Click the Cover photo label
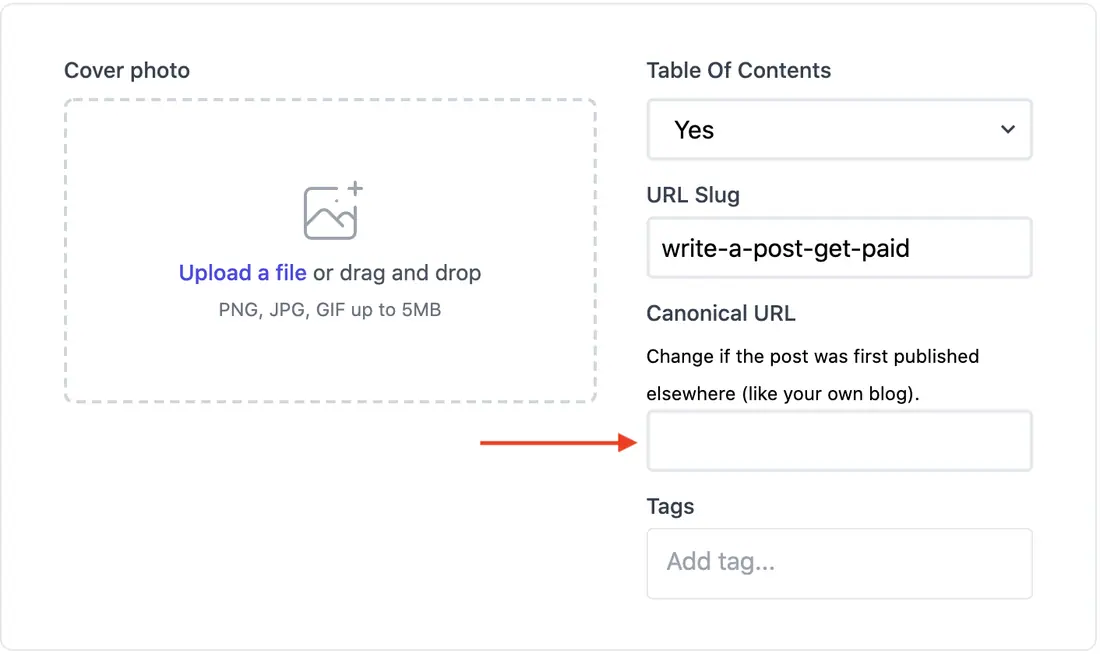 (127, 70)
